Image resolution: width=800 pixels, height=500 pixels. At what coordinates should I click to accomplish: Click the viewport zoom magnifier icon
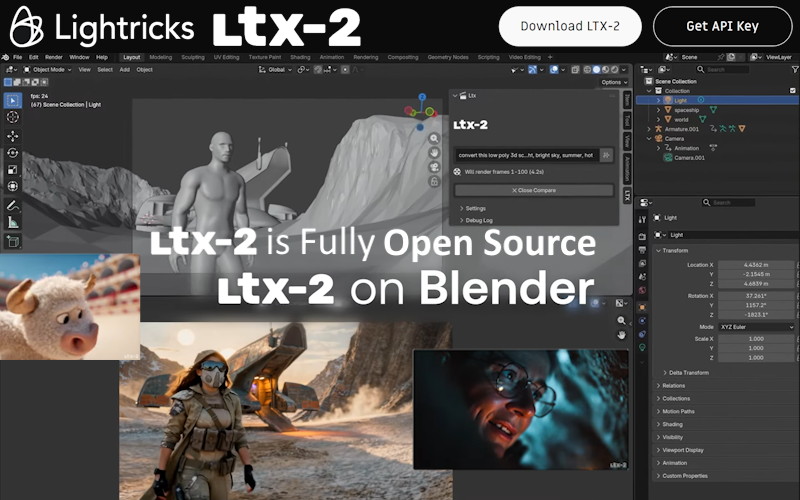(435, 139)
